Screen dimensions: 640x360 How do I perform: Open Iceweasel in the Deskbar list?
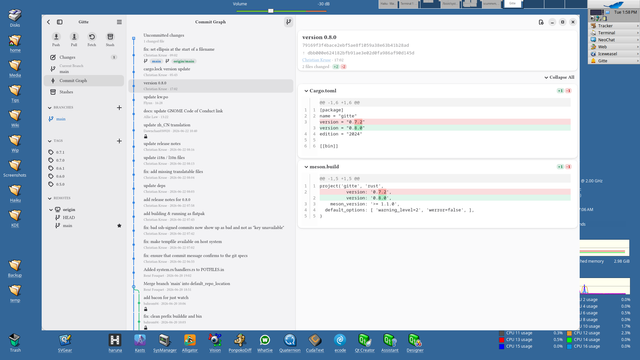[614, 53]
